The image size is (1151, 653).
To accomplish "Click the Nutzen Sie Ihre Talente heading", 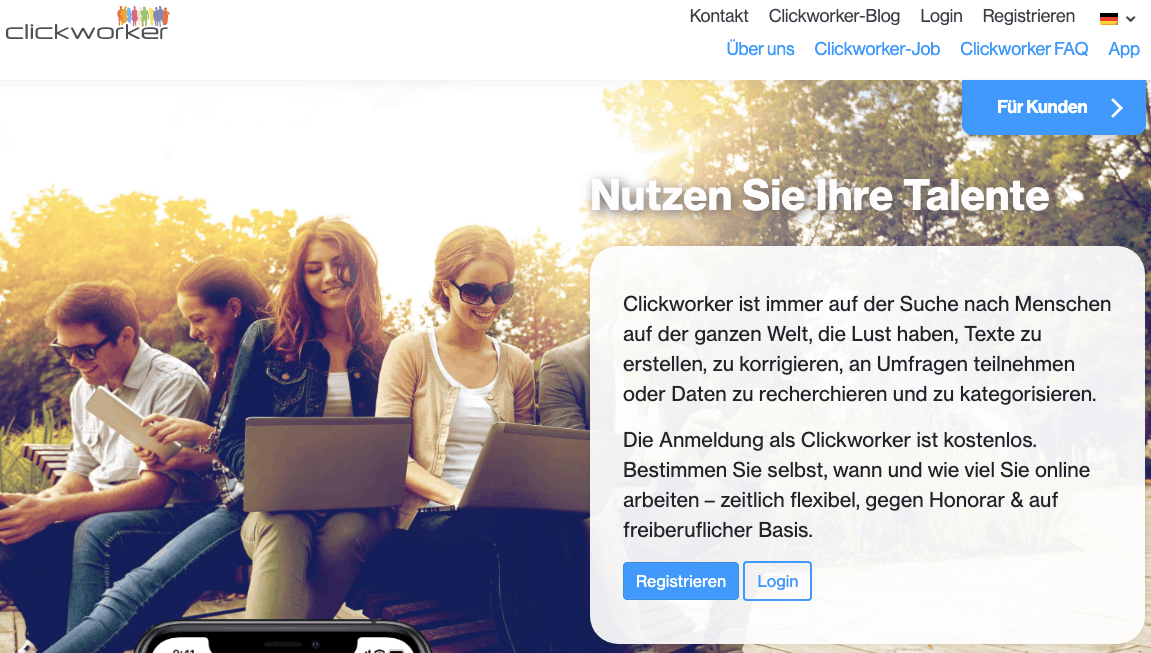I will (820, 195).
